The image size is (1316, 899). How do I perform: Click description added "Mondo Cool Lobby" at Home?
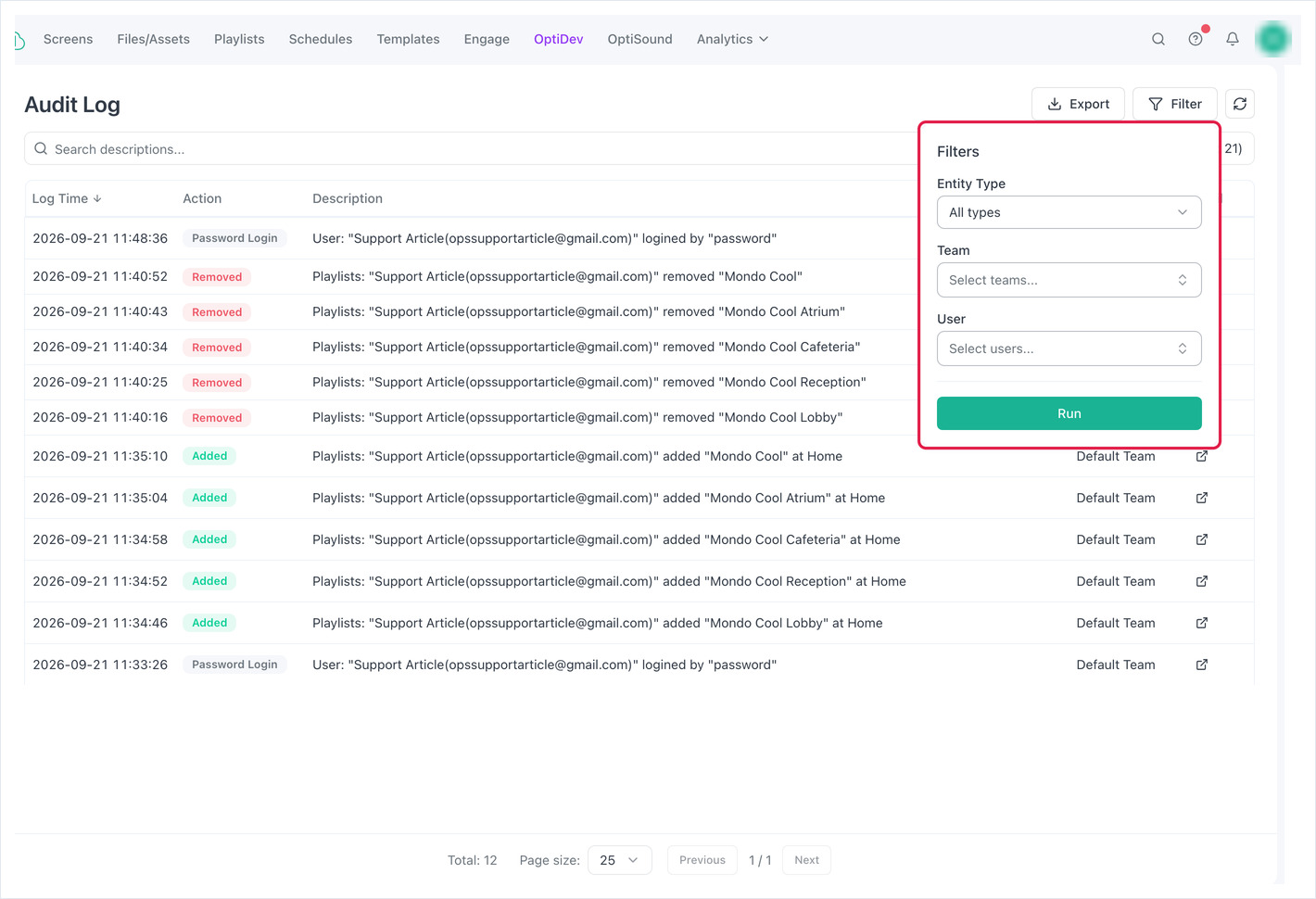click(x=598, y=623)
